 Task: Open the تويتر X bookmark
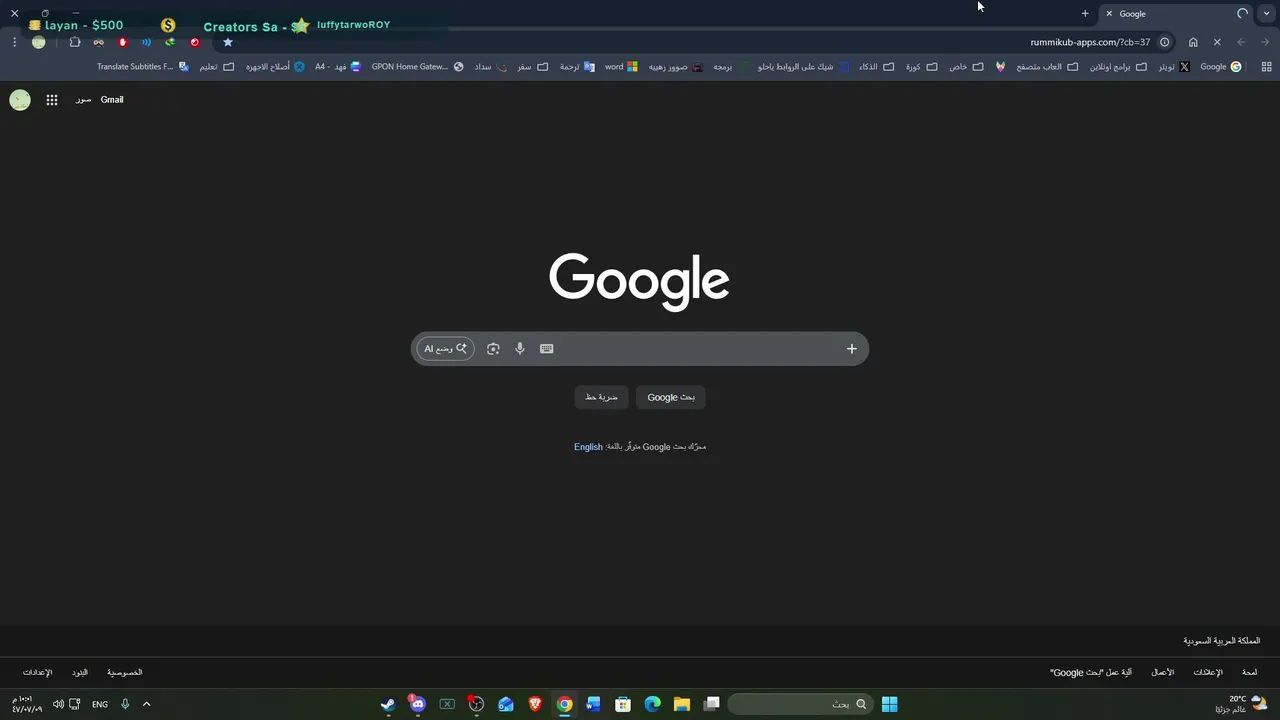coord(1174,67)
